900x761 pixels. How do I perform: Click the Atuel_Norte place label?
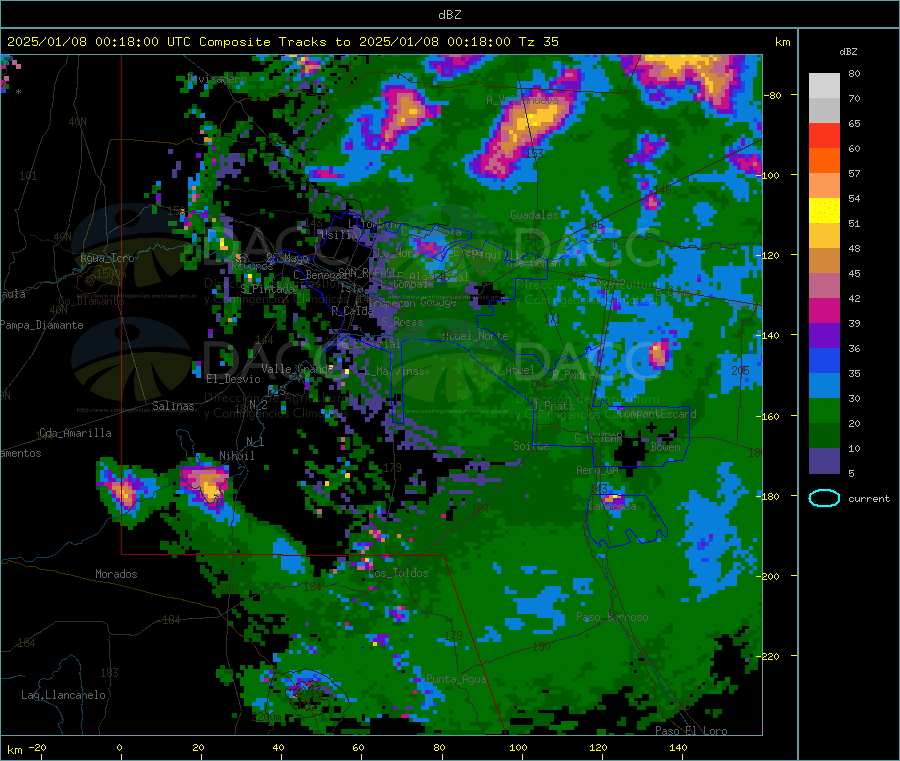pyautogui.click(x=475, y=336)
